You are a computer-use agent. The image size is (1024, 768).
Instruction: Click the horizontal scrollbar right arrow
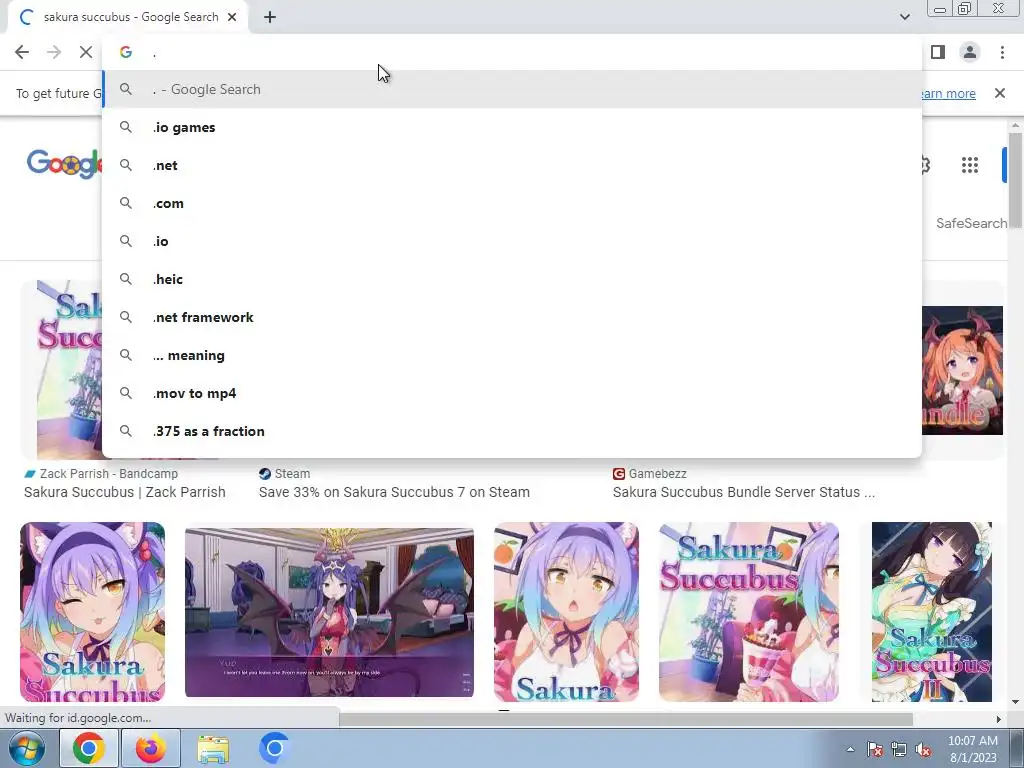(998, 719)
